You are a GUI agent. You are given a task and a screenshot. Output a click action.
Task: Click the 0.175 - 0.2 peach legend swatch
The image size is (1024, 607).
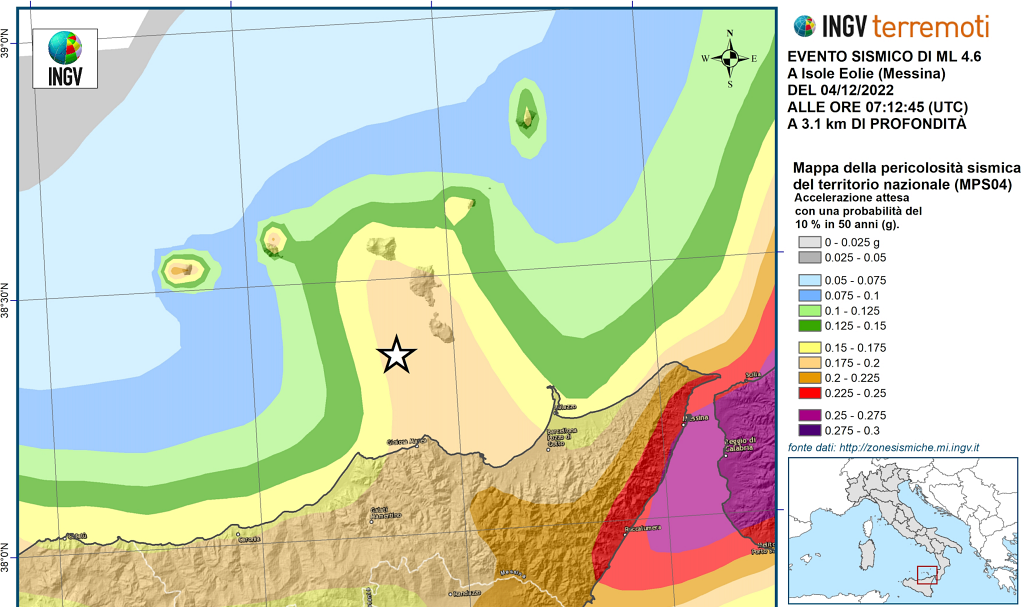(x=807, y=362)
